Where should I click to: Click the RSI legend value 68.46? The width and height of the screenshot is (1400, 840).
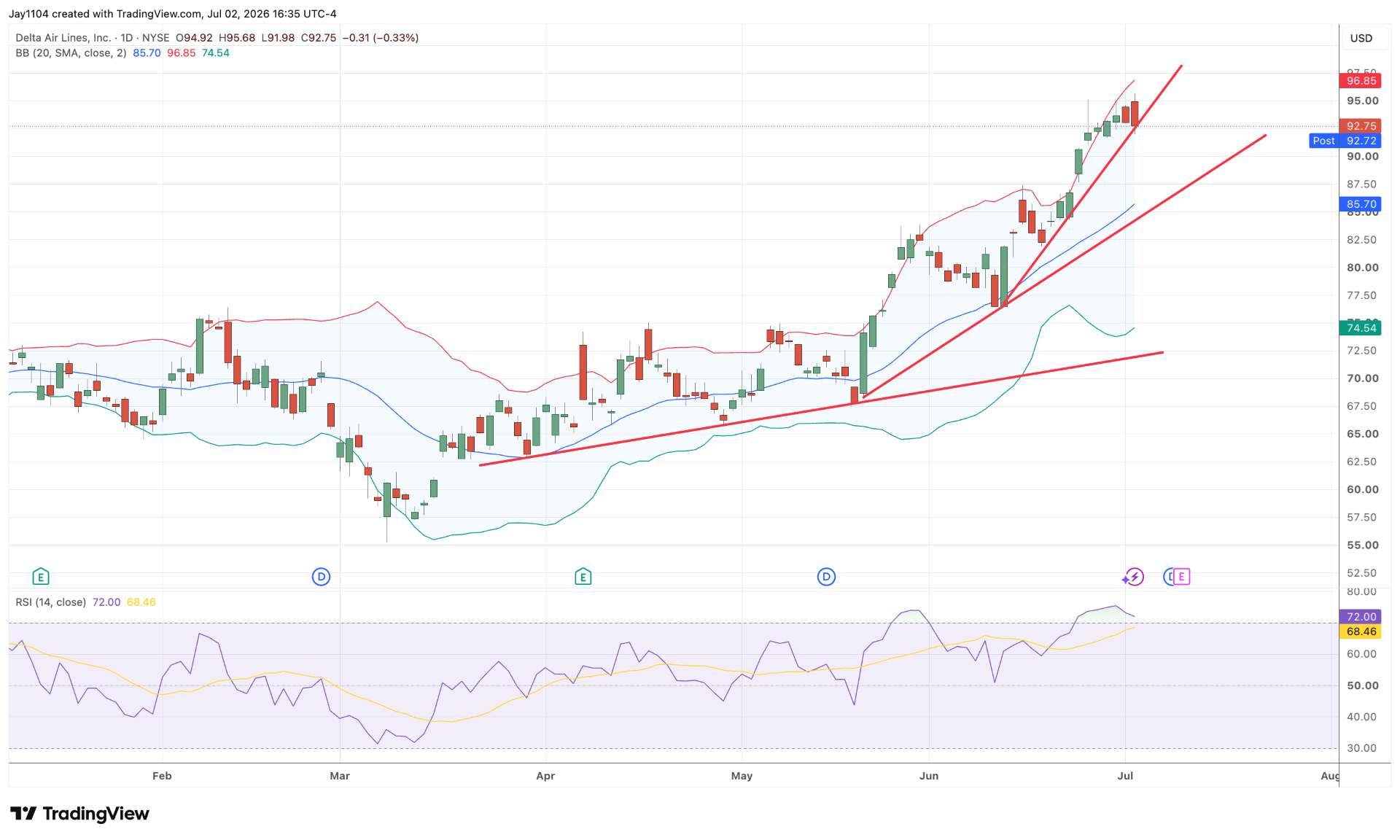141,602
